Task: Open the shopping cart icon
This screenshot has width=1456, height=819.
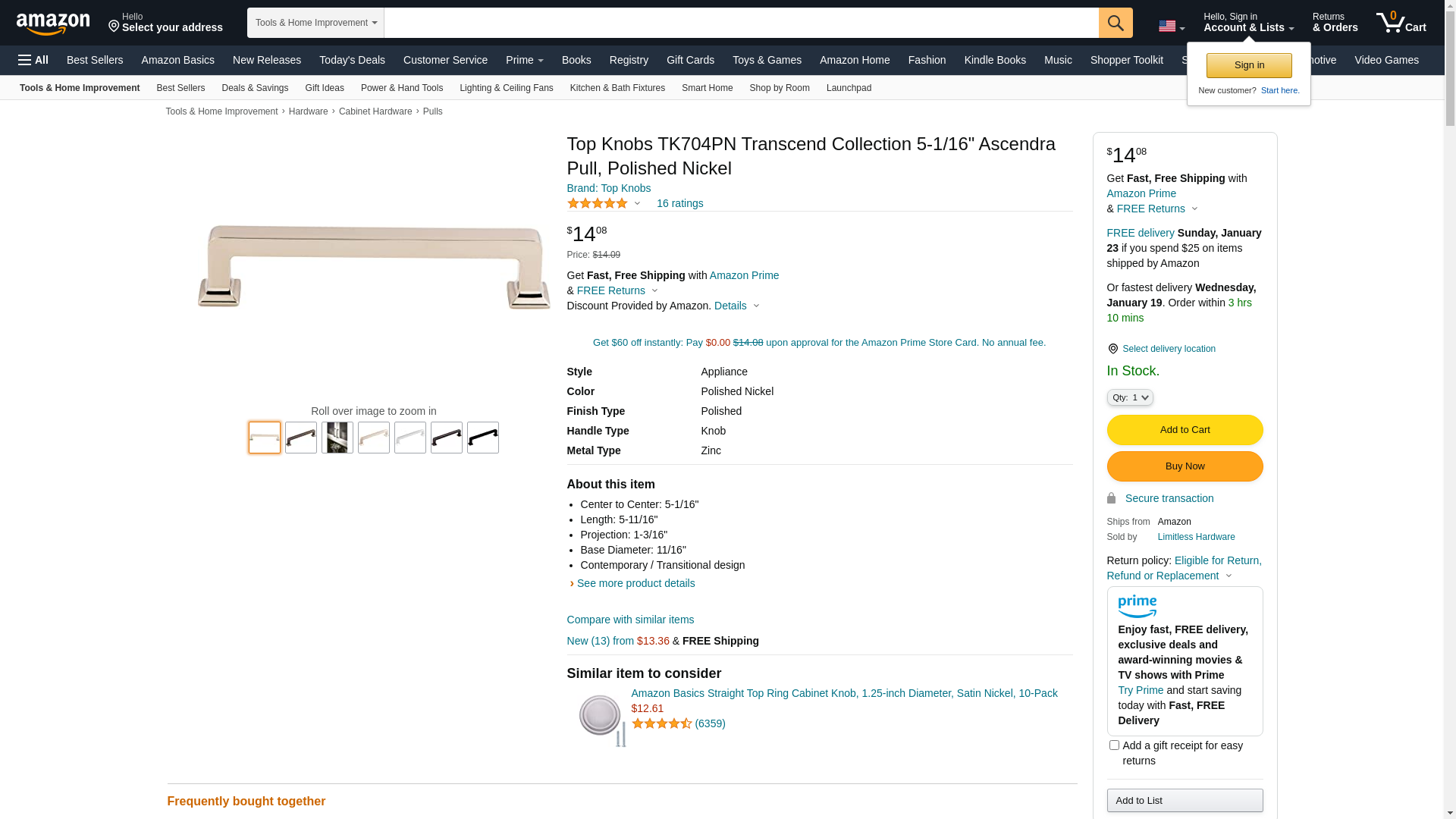Action: pos(1401,23)
